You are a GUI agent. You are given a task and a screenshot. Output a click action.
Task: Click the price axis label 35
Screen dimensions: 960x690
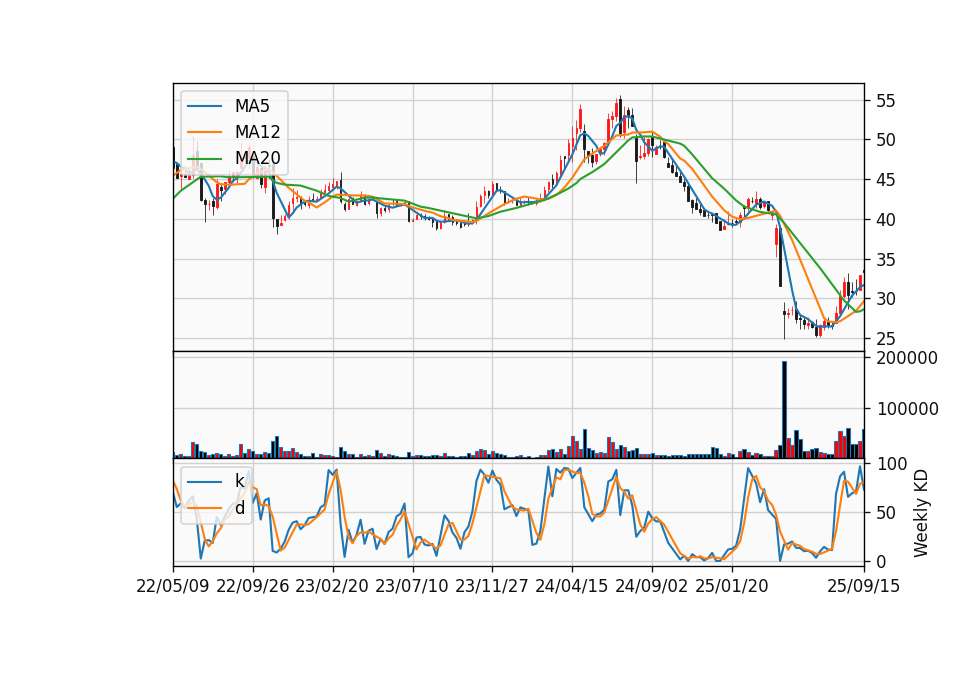pos(885,260)
